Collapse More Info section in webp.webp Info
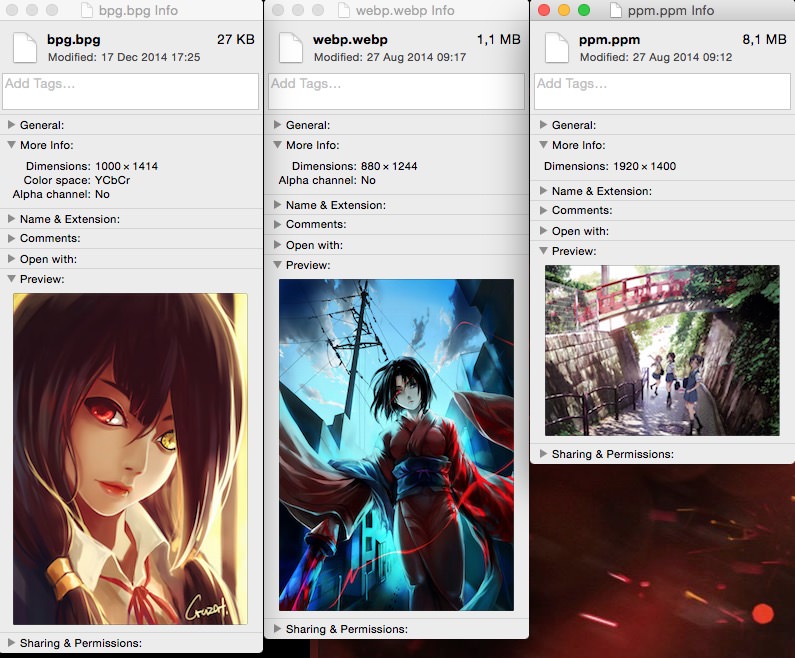Viewport: 795px width, 658px height. (x=277, y=144)
